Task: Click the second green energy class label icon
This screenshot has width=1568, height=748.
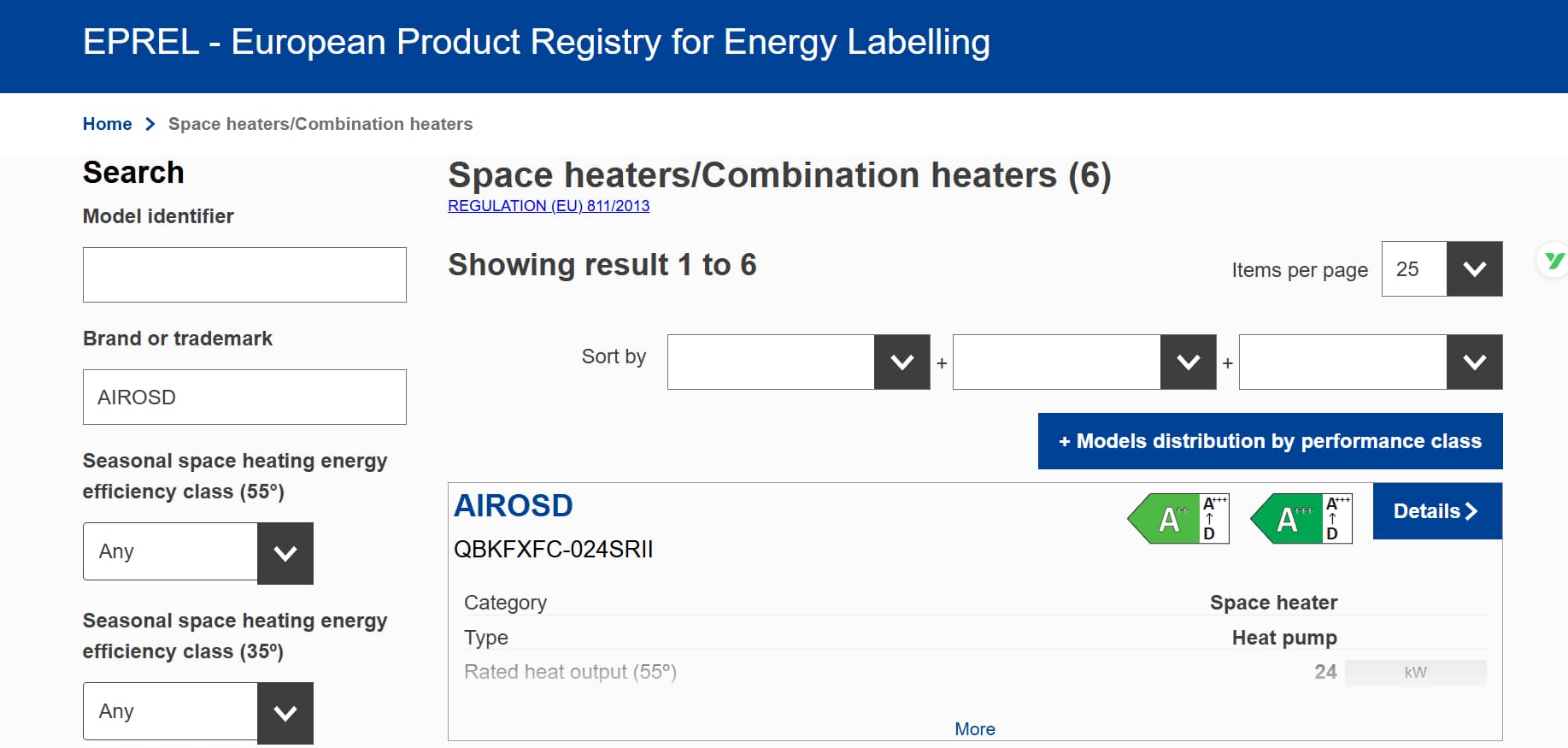Action: tap(1301, 518)
